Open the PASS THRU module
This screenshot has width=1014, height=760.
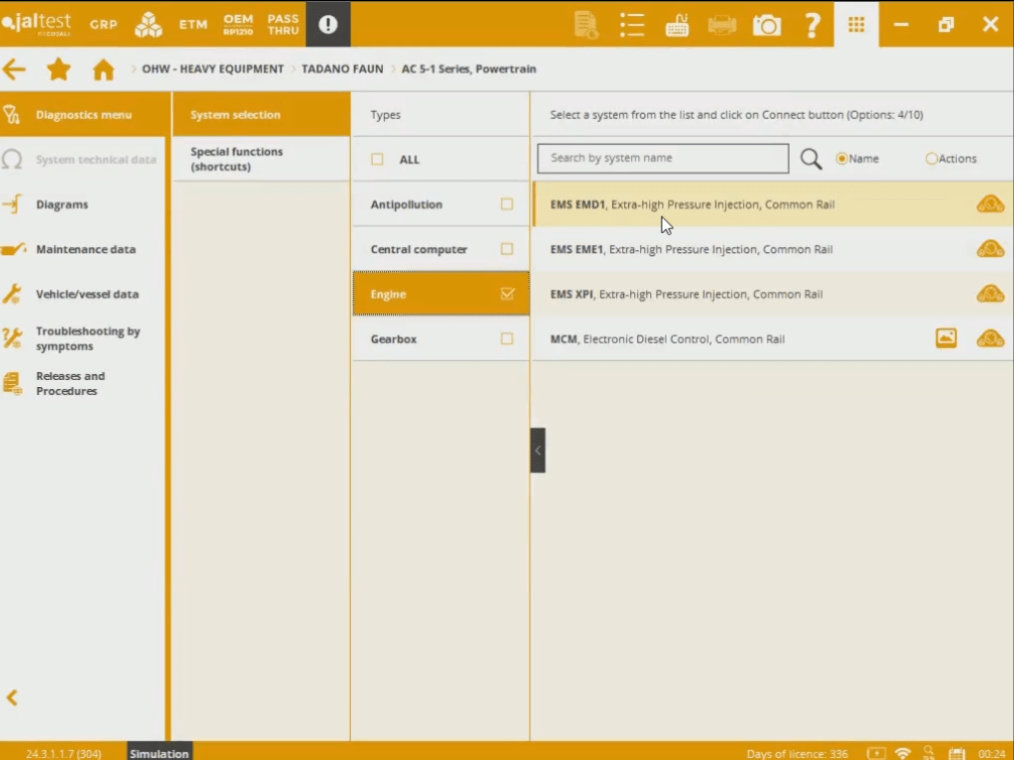coord(283,25)
